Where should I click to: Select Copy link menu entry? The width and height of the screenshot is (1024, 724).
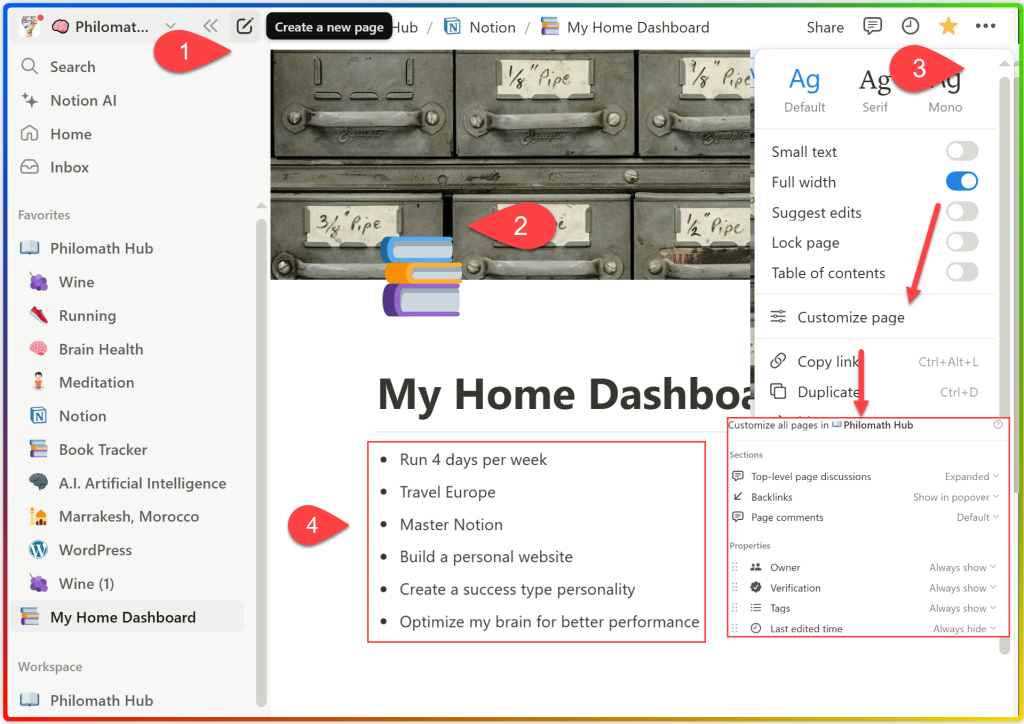tap(875, 361)
